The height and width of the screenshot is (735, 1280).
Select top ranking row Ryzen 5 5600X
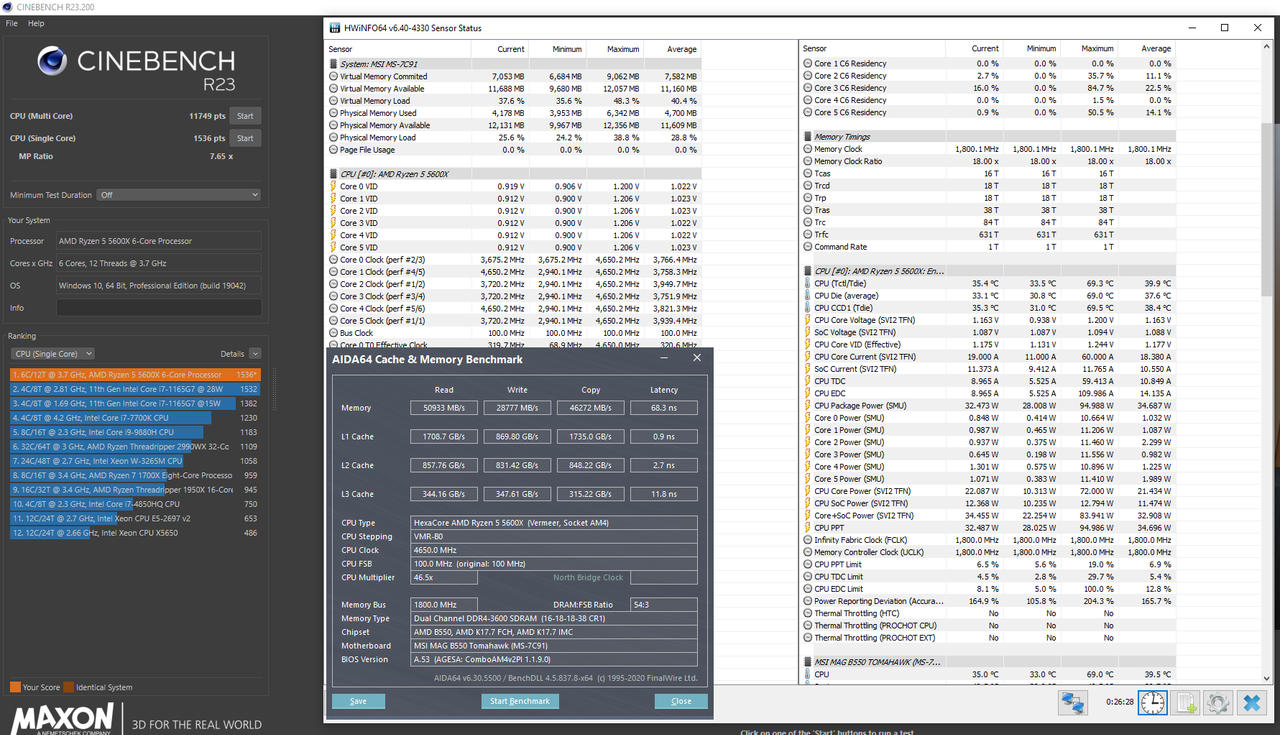tap(135, 374)
